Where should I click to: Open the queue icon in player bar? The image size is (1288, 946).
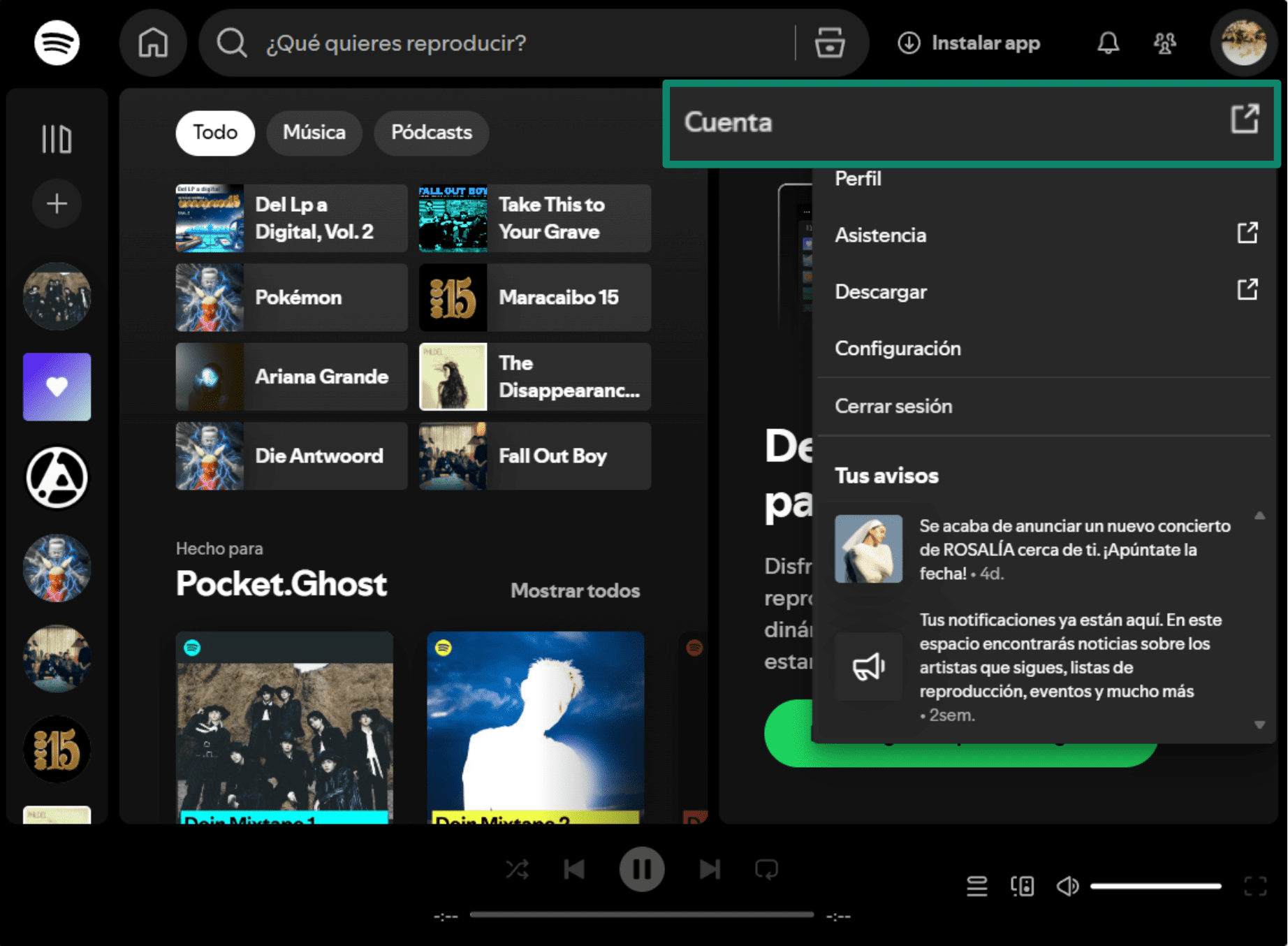(x=976, y=886)
